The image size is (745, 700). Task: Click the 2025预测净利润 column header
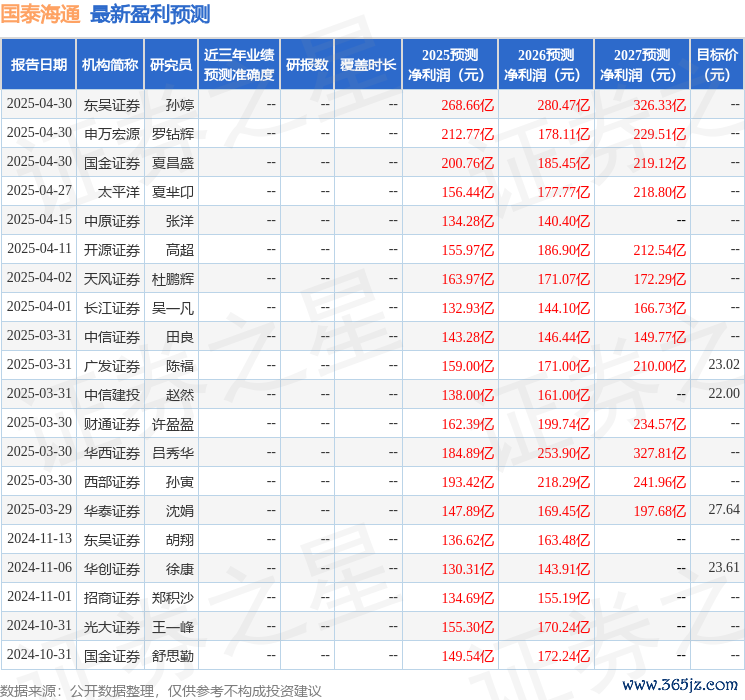tap(450, 64)
